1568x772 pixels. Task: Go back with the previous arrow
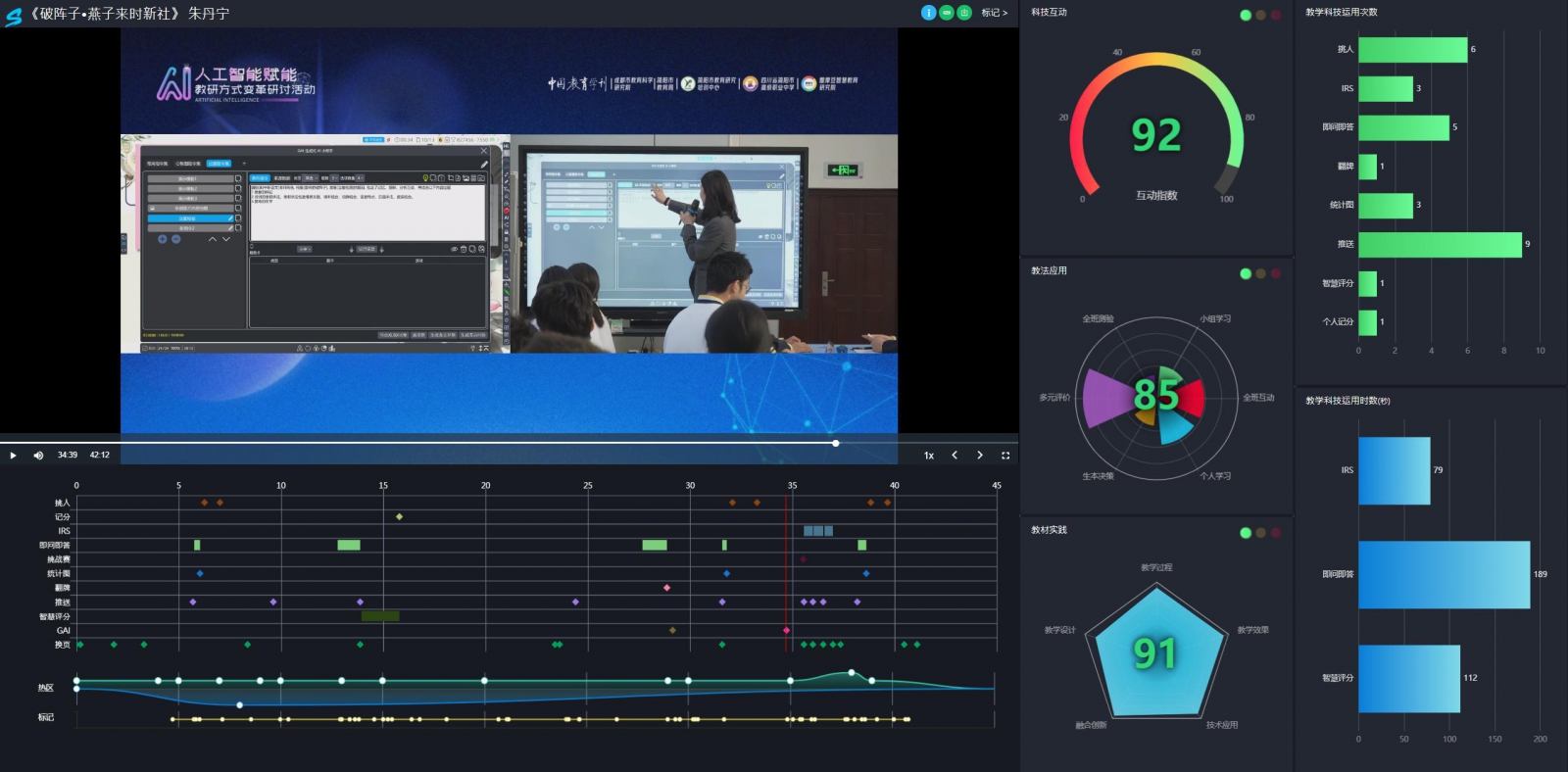point(955,456)
